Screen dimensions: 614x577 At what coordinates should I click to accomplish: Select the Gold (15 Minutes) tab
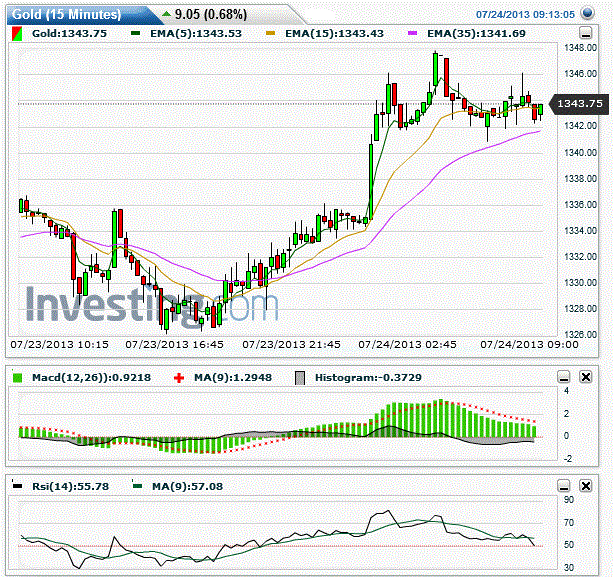coord(67,15)
